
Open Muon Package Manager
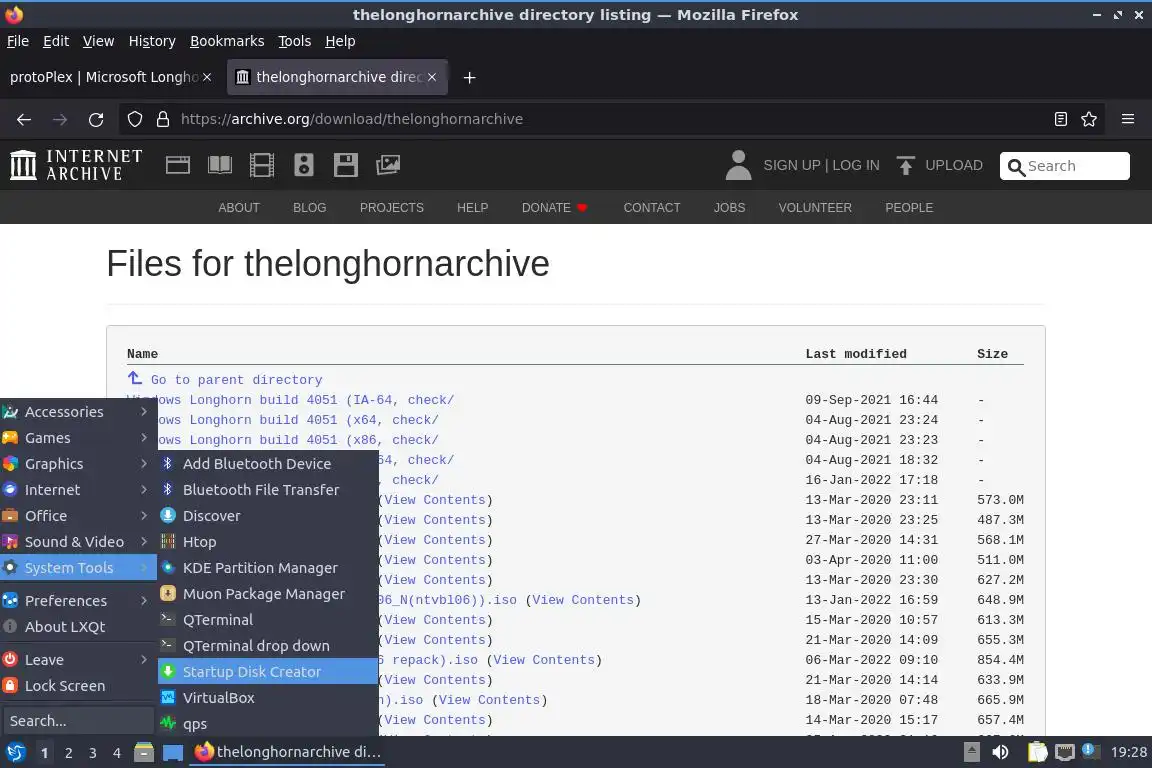(x=268, y=594)
